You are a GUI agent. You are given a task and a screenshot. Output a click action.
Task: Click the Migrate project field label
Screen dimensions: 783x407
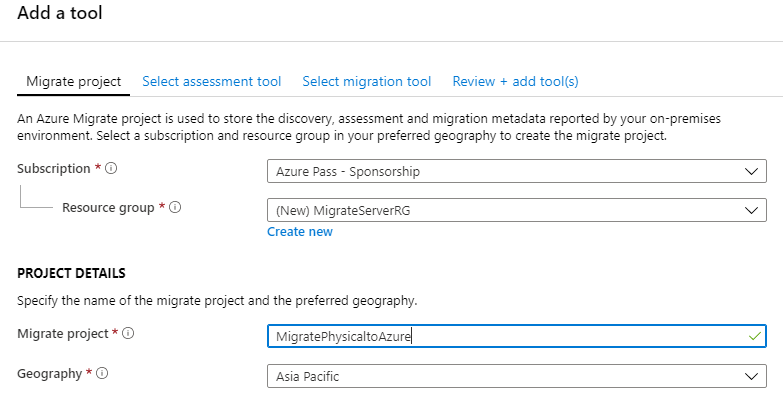(x=63, y=334)
